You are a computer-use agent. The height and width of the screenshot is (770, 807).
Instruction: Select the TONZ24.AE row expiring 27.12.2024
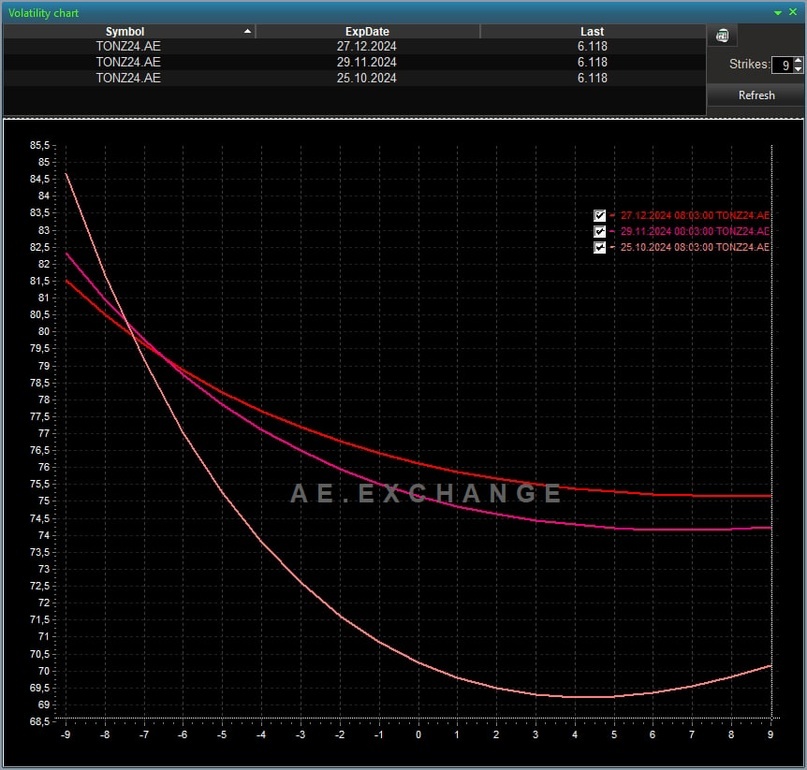[x=355, y=46]
